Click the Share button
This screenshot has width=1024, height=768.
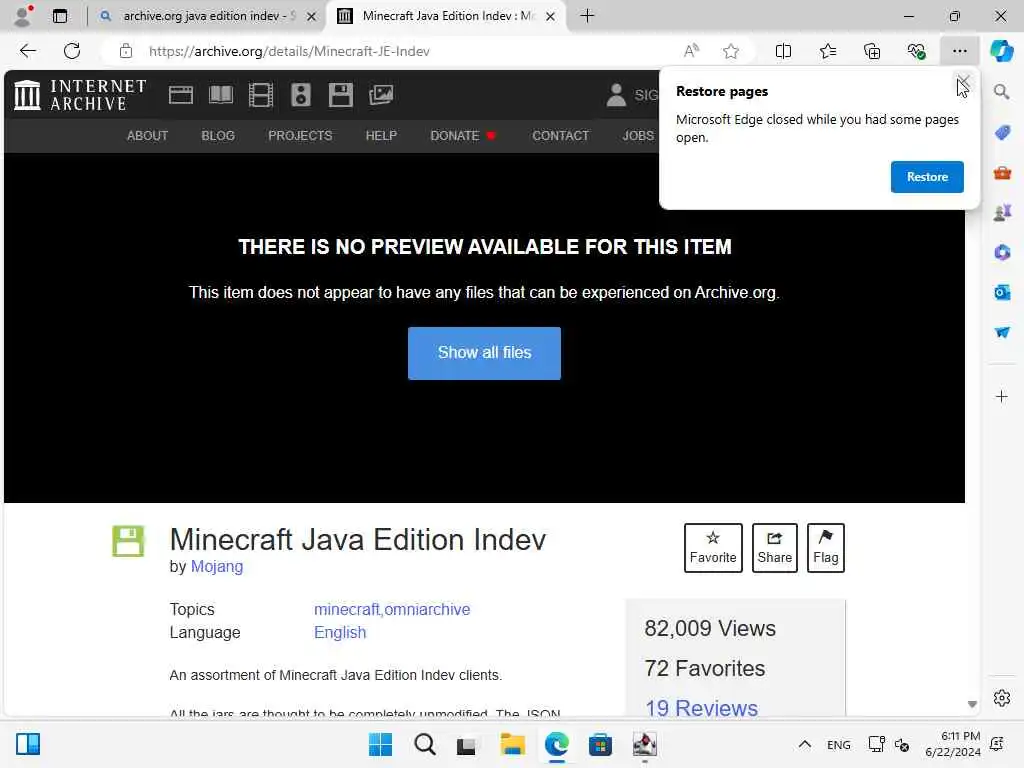coord(775,548)
